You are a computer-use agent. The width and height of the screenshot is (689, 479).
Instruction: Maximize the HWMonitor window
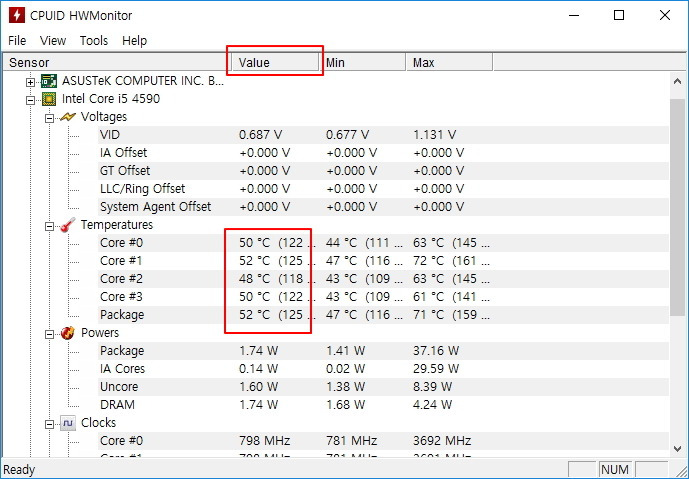point(619,15)
